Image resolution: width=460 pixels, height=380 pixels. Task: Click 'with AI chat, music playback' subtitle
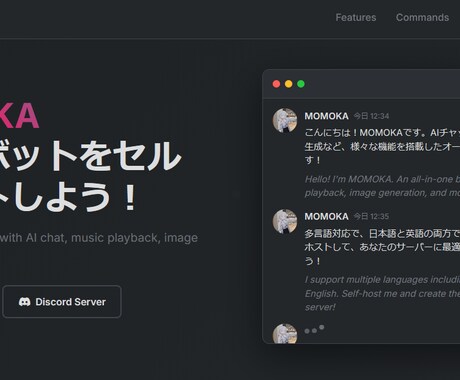click(x=99, y=238)
